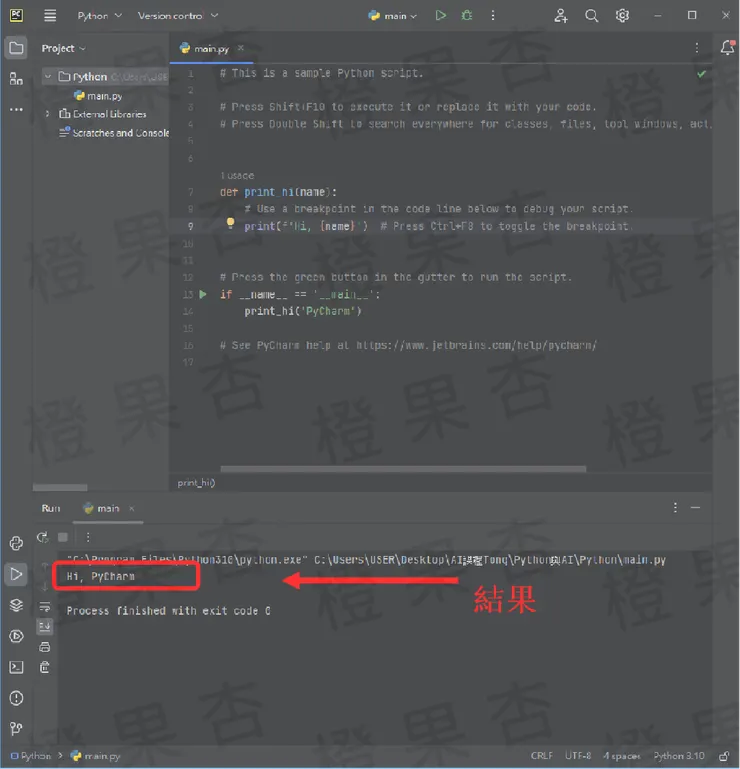Change 4 spaces indent setting

pos(621,756)
